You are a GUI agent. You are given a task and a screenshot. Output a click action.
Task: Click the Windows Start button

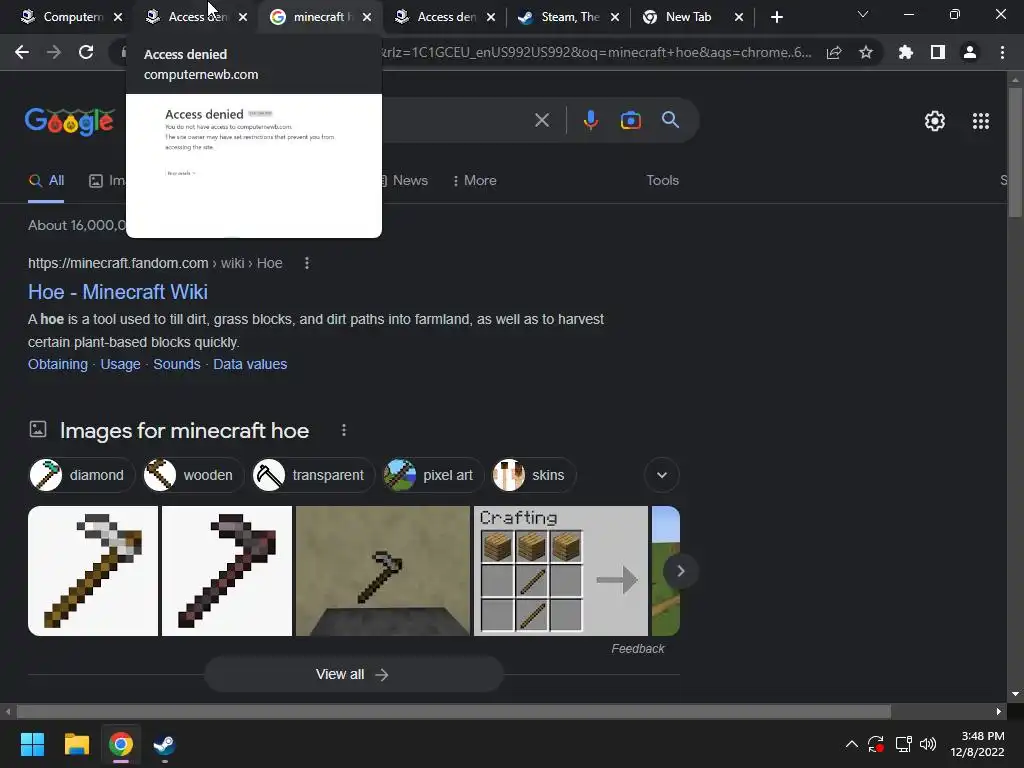pyautogui.click(x=32, y=744)
